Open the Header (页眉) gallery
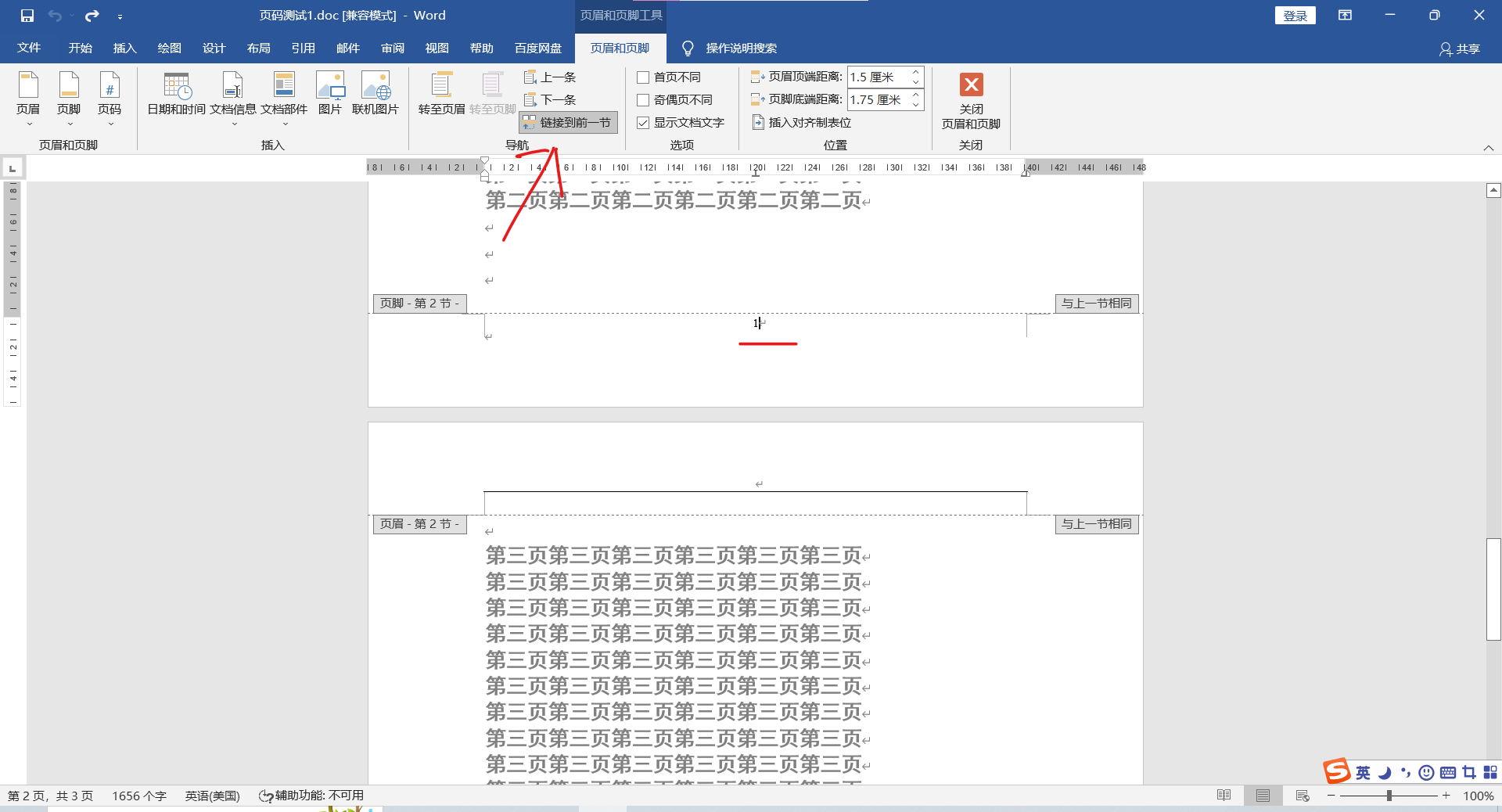 (28, 99)
